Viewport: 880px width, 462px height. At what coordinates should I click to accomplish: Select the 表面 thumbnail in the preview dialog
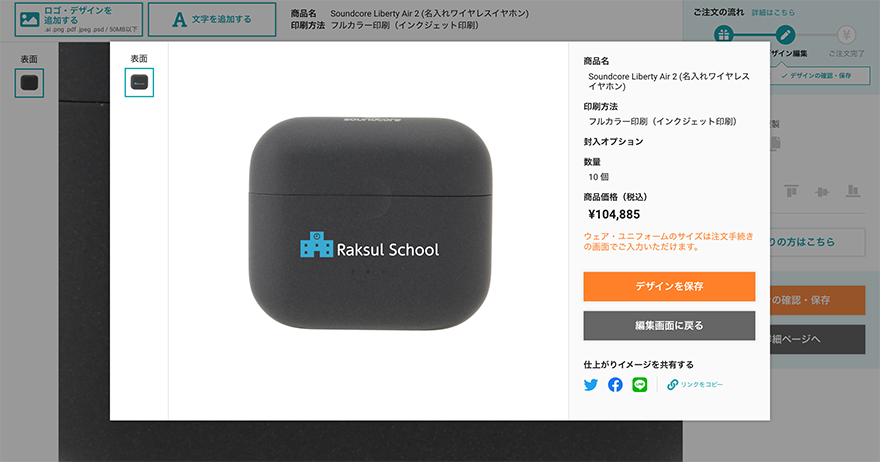click(x=139, y=83)
